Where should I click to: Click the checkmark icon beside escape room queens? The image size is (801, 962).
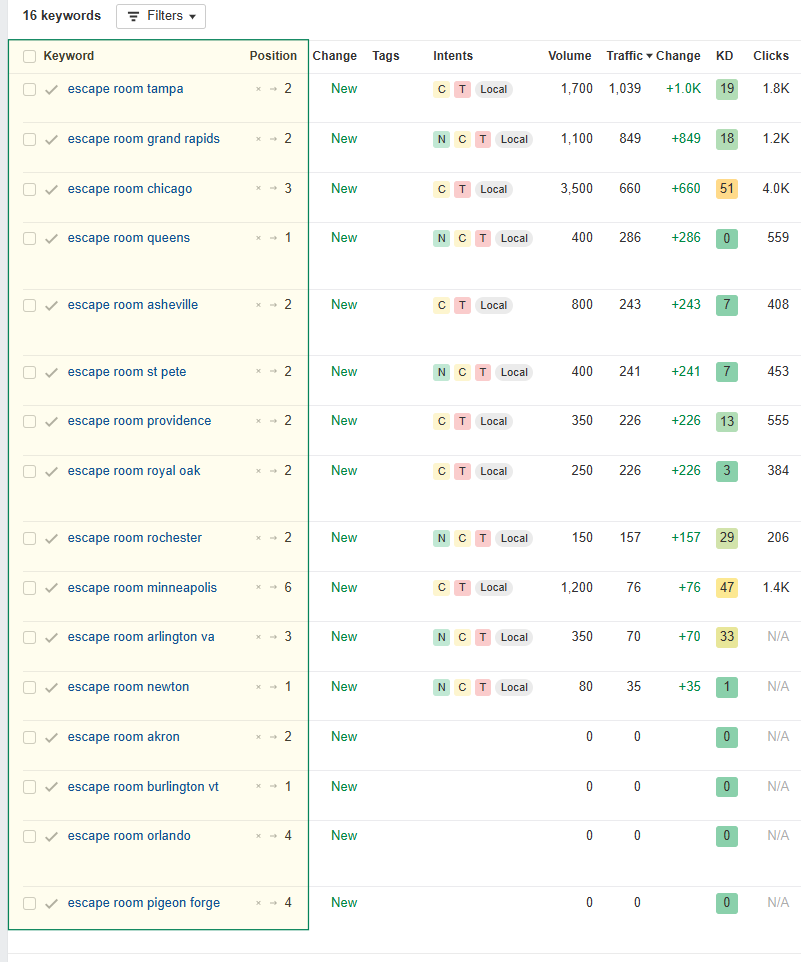pyautogui.click(x=52, y=239)
